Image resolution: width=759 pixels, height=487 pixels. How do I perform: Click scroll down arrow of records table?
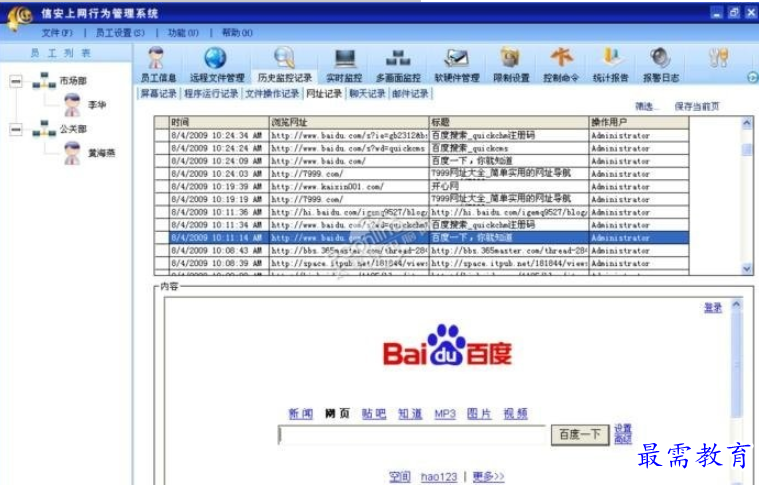(x=747, y=268)
